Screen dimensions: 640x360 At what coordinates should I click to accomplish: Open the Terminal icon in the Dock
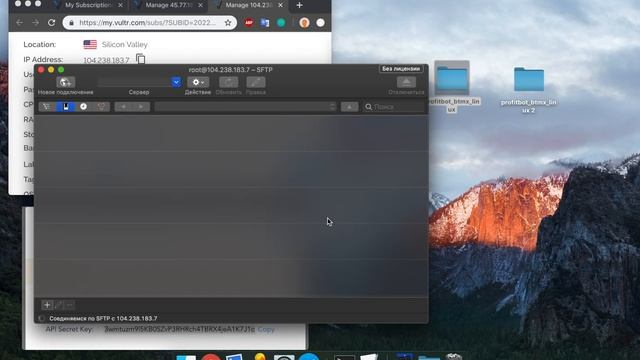pos(344,358)
